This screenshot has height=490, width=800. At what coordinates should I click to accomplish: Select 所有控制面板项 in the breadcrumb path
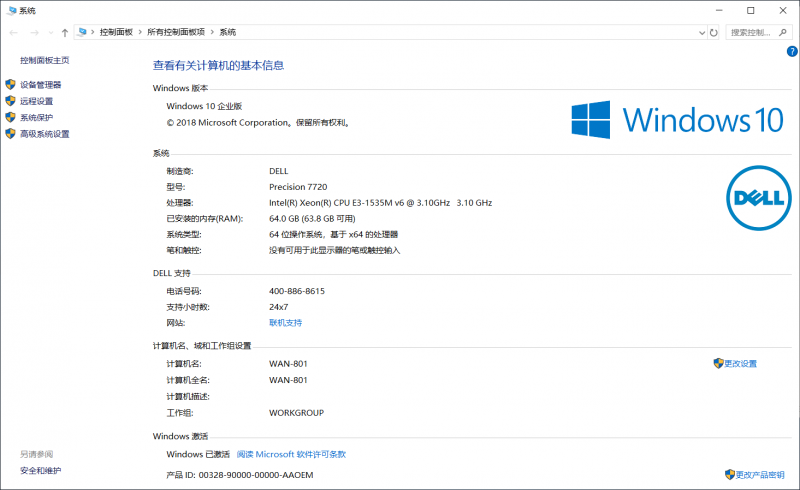click(x=176, y=32)
